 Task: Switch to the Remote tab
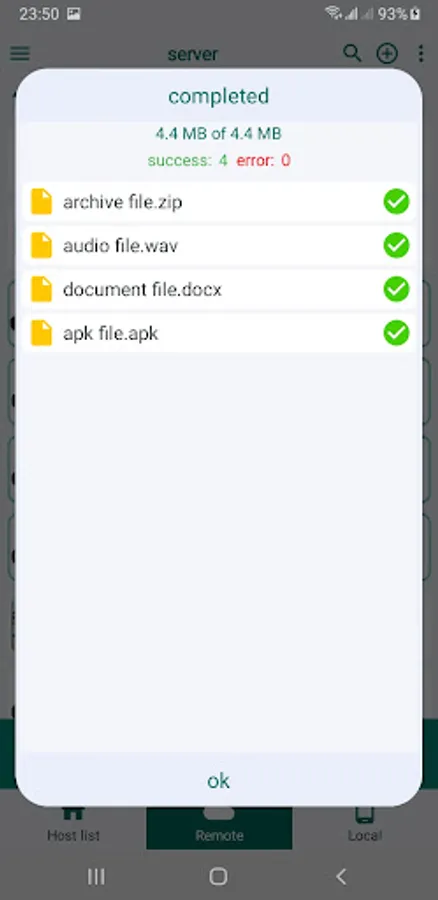click(219, 827)
